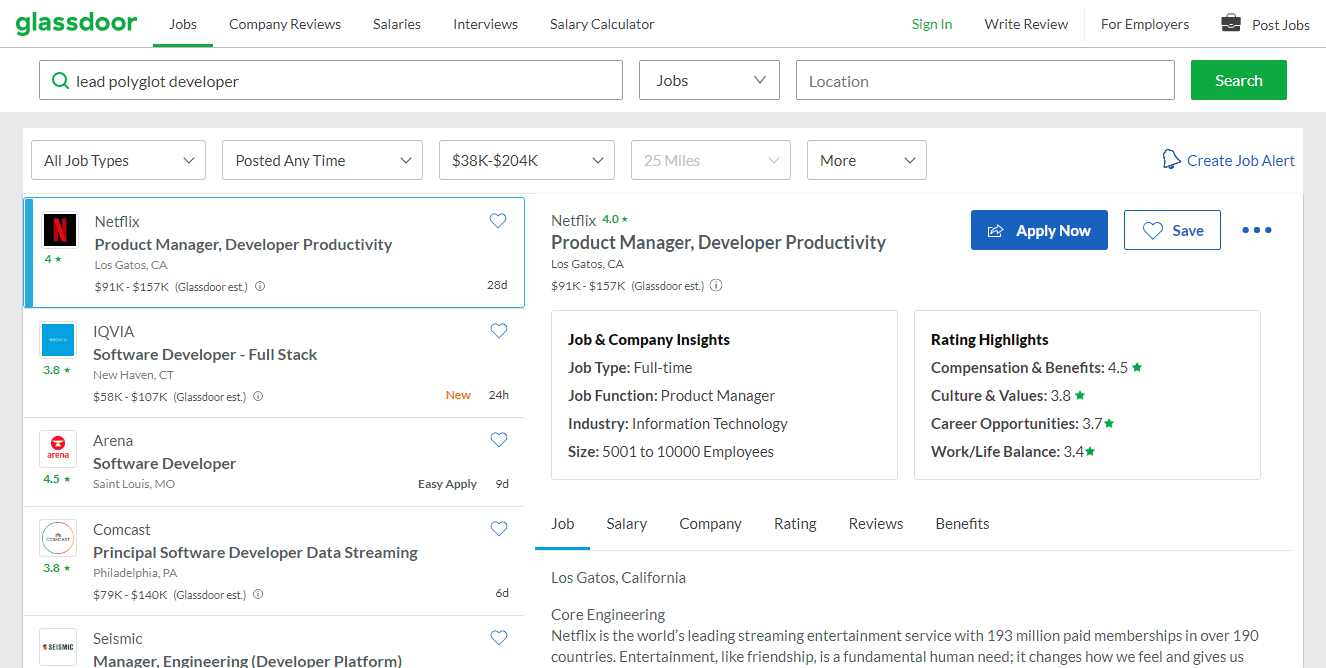Click the Netflix company name in detail header
This screenshot has height=668, width=1326.
coord(573,220)
